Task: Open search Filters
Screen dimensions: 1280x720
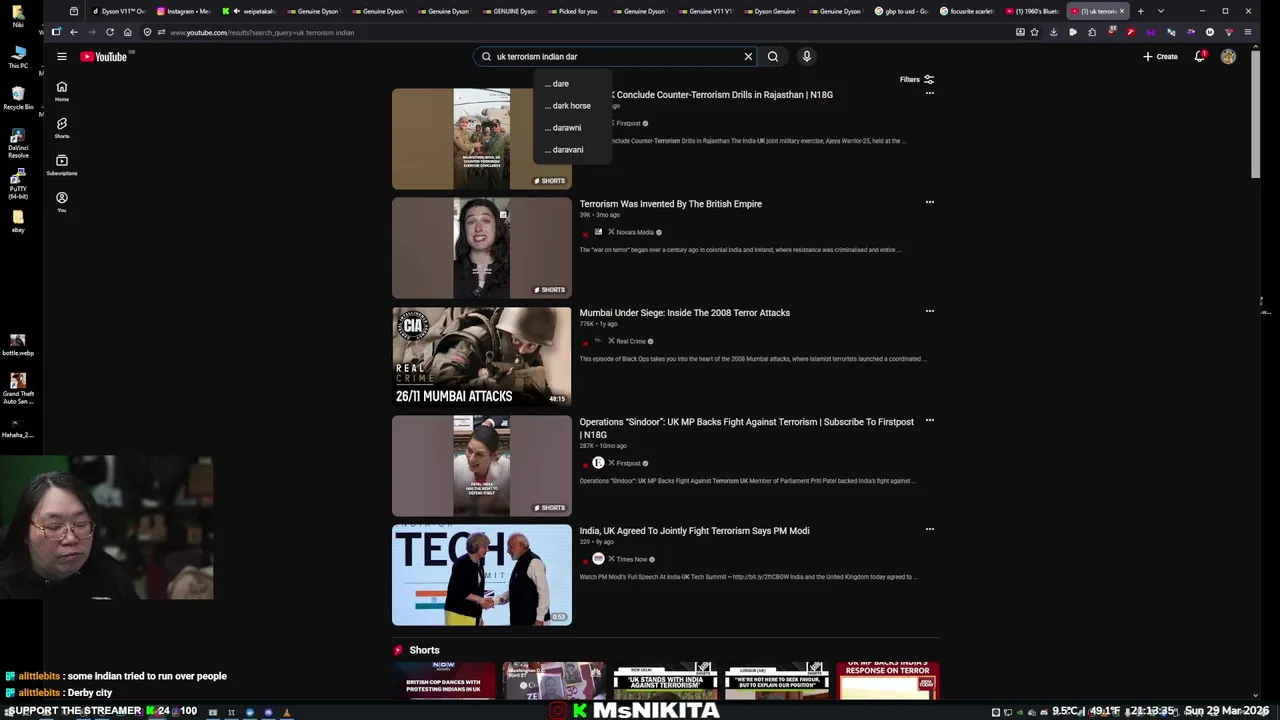Action: (x=917, y=80)
